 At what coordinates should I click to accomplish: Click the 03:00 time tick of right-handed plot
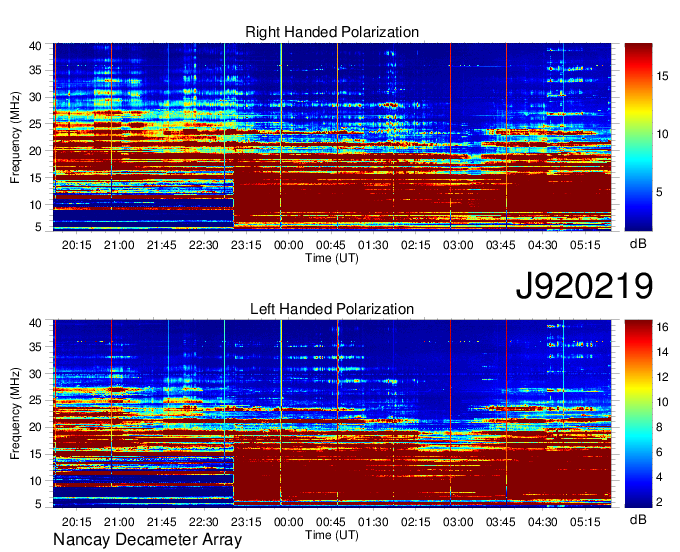[x=458, y=245]
